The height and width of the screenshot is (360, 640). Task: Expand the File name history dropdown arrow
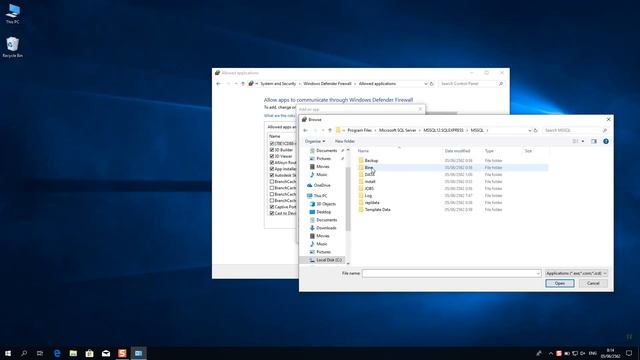tap(538, 273)
